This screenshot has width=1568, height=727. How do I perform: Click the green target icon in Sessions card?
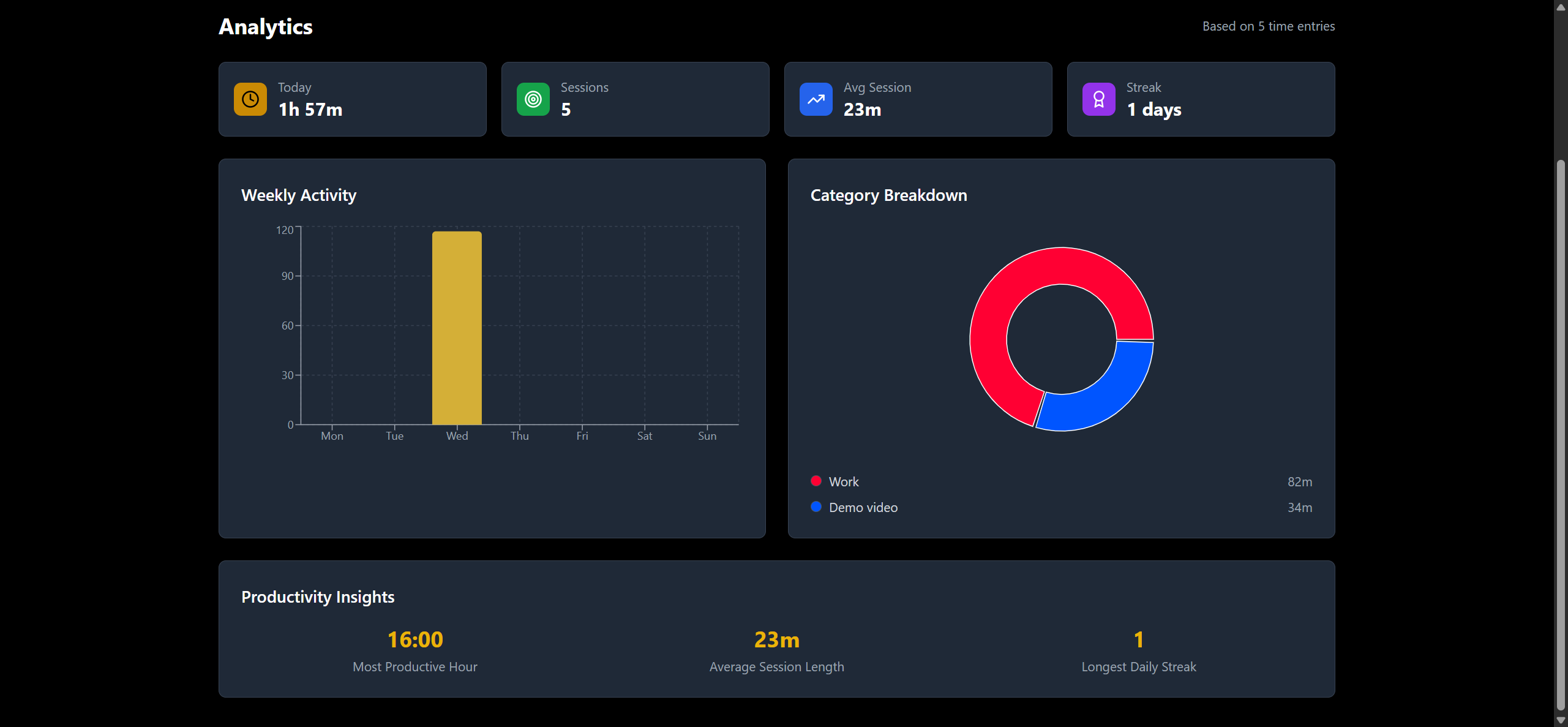point(533,99)
